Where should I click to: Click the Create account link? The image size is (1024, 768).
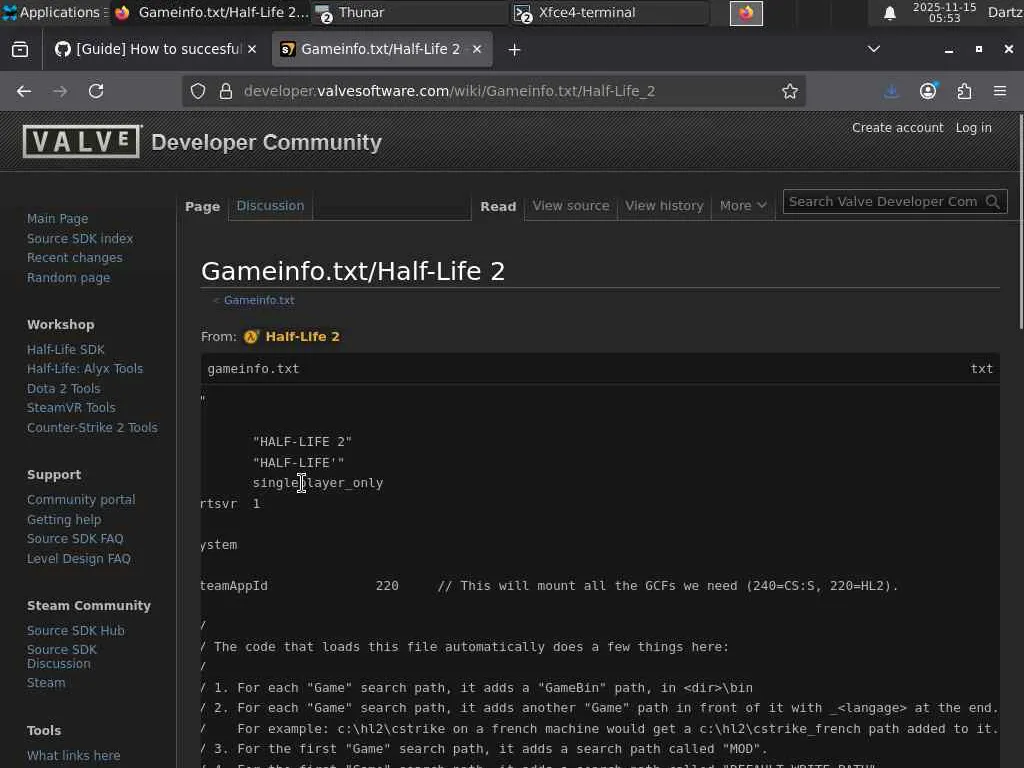tap(897, 128)
